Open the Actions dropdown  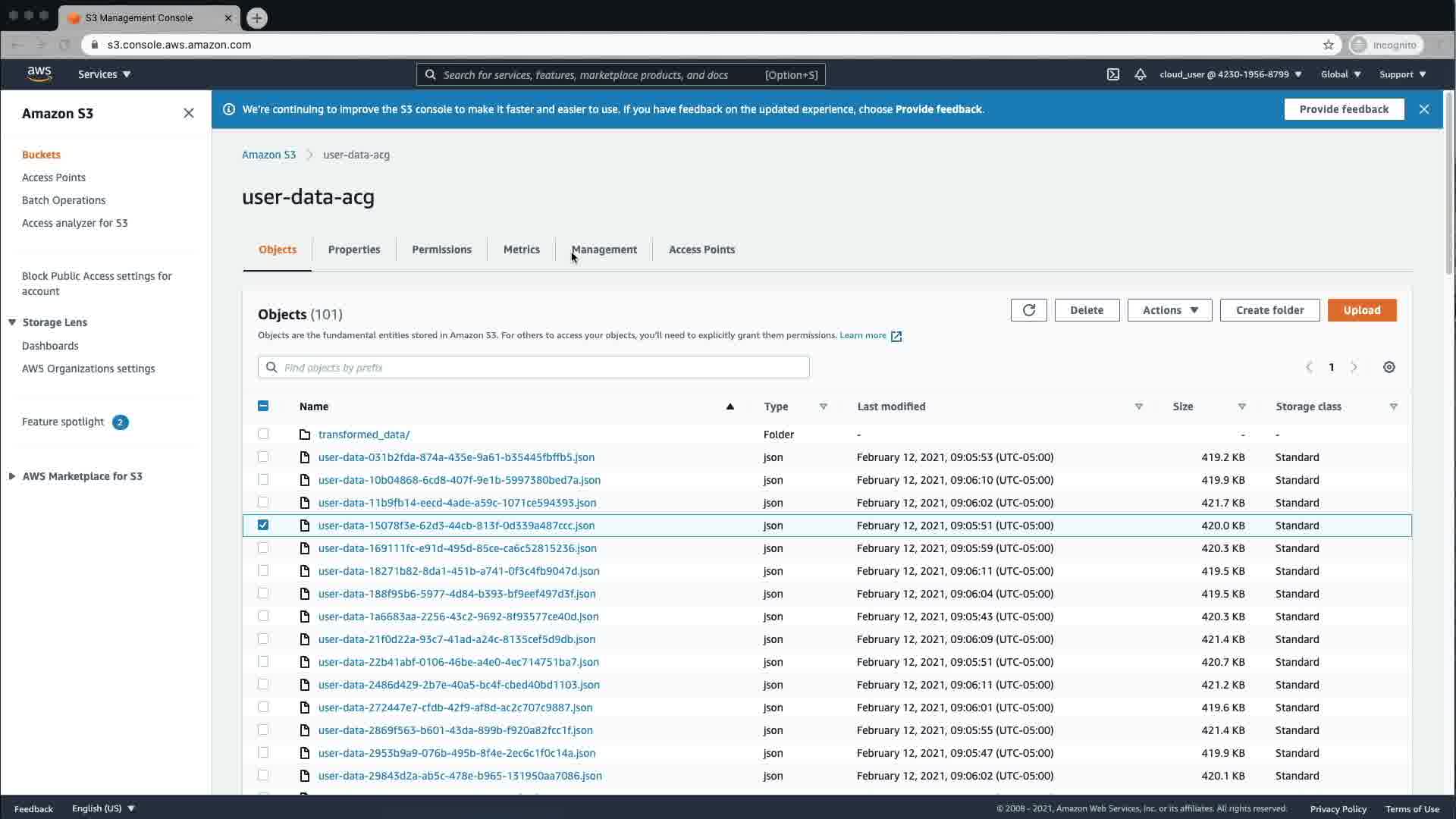tap(1169, 310)
